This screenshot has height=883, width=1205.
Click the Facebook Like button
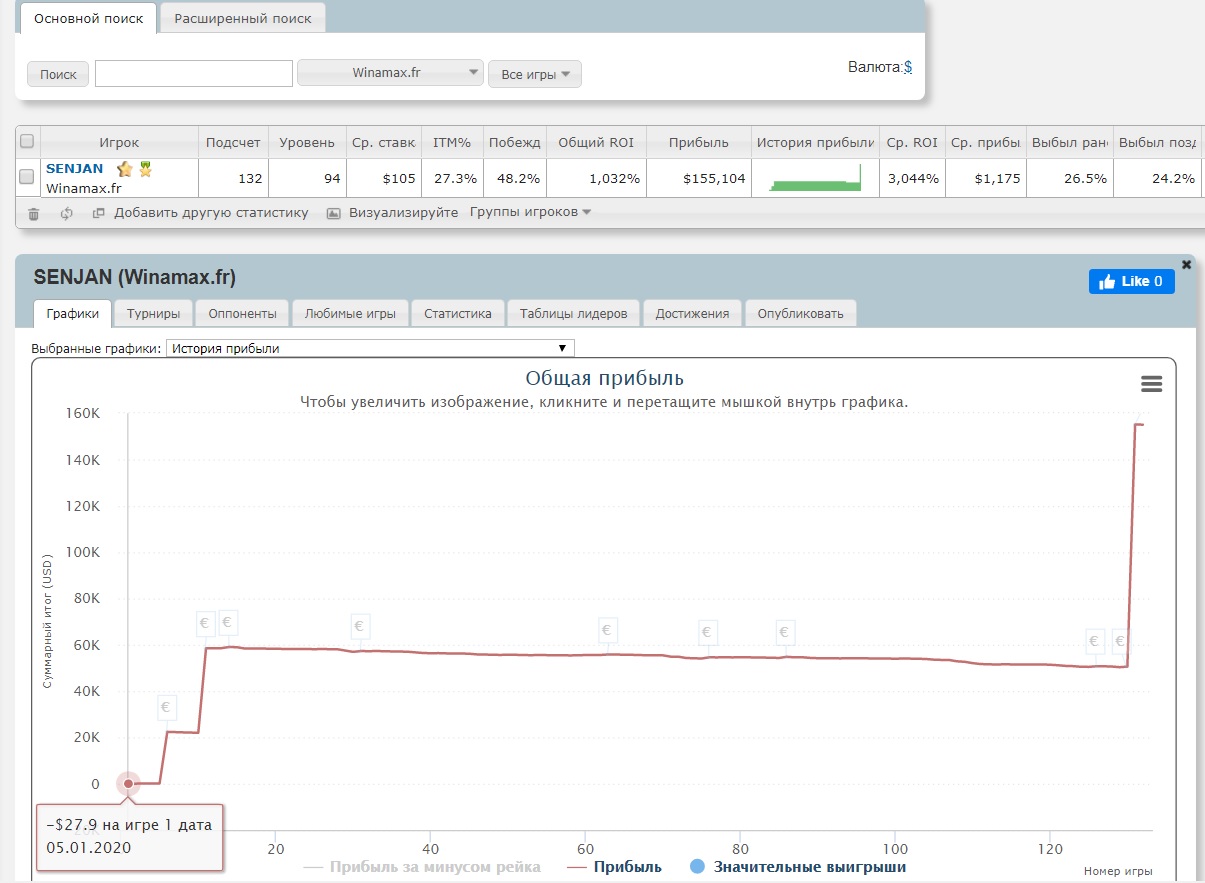pos(1131,282)
